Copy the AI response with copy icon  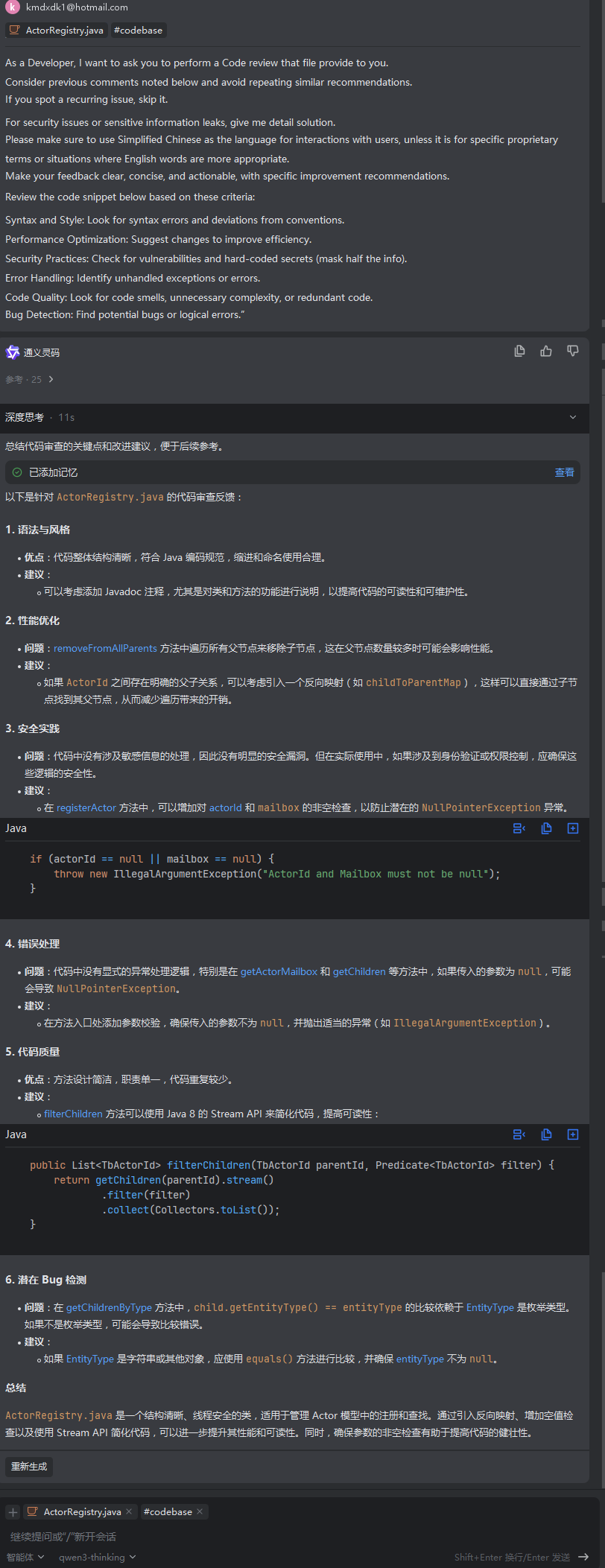pos(519,351)
